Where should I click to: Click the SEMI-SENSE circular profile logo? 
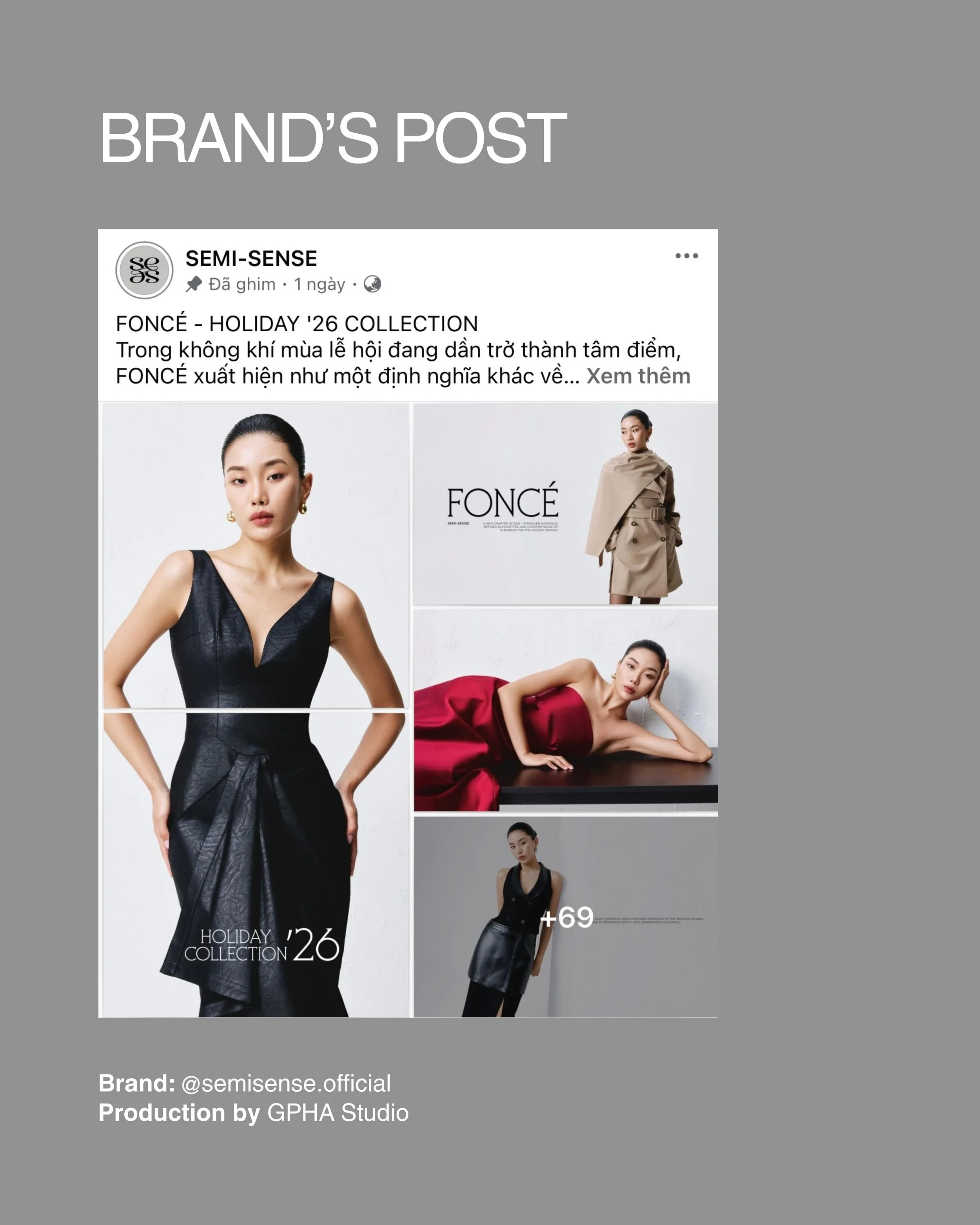144,270
